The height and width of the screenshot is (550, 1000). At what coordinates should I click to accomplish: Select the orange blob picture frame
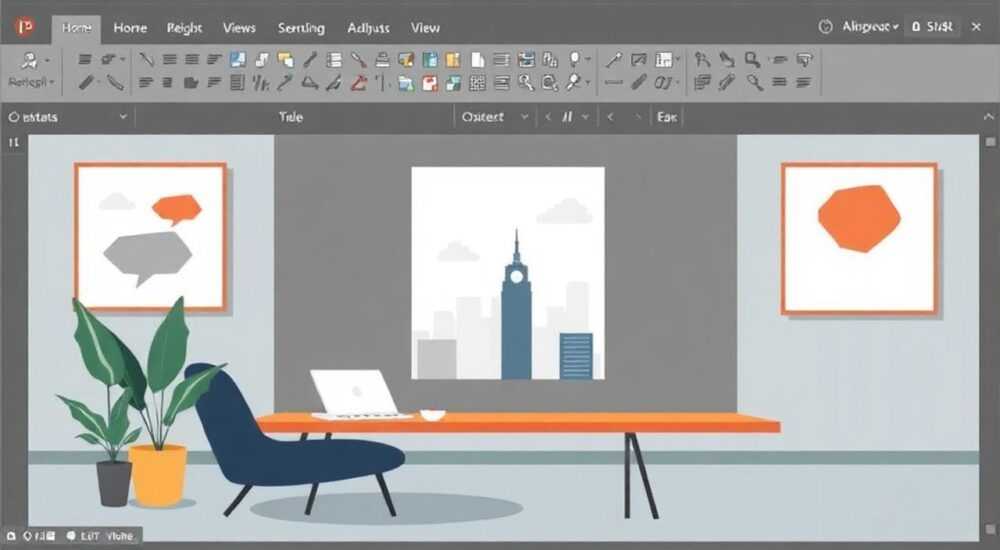coord(860,239)
